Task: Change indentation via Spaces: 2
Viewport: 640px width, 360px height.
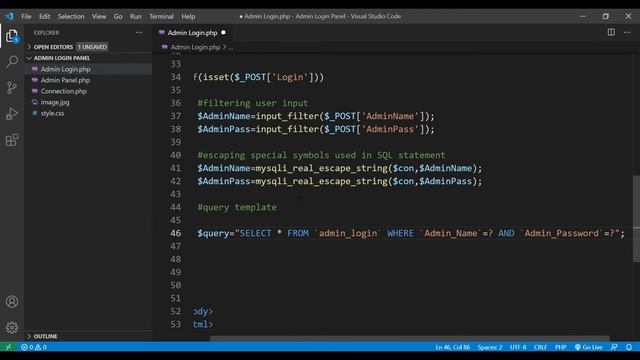Action: pyautogui.click(x=490, y=347)
